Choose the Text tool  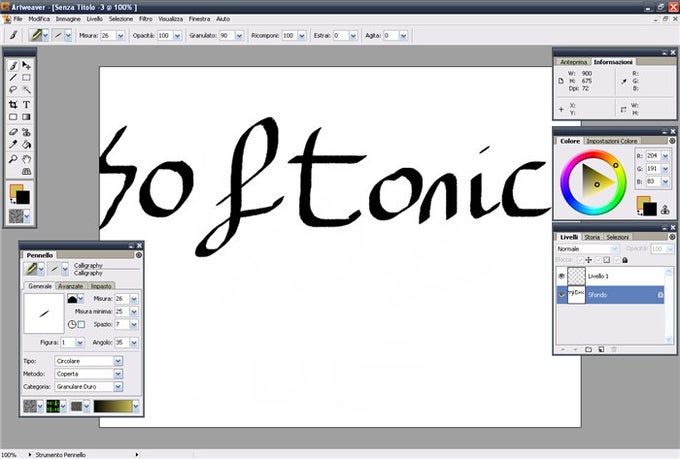tap(26, 105)
